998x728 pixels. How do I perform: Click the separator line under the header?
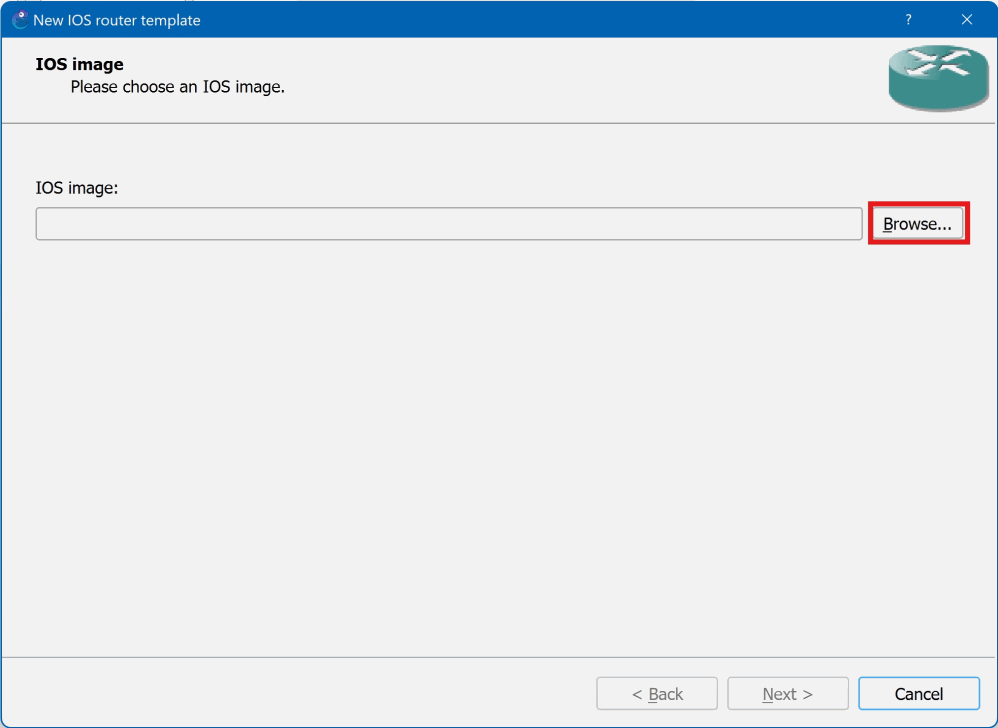(498, 123)
